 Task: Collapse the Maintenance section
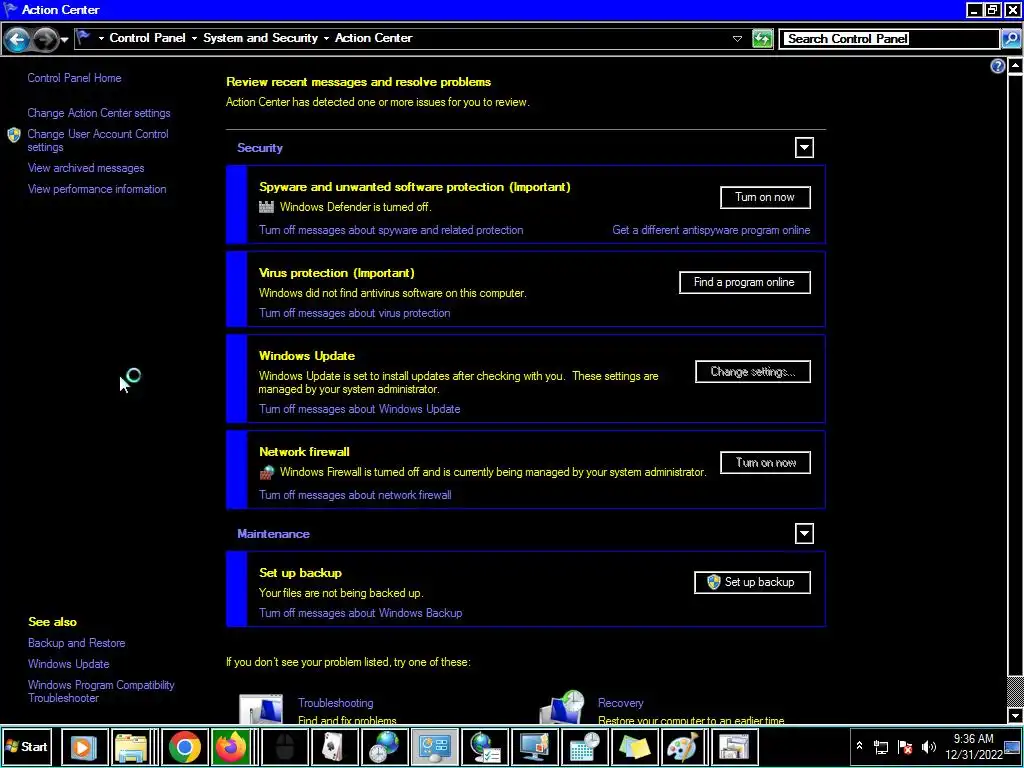click(804, 534)
